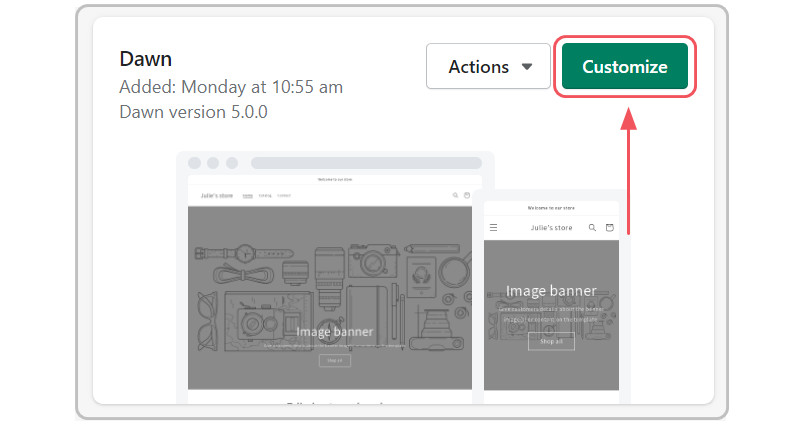Click 'Shop all' button in desktop preview

click(335, 361)
